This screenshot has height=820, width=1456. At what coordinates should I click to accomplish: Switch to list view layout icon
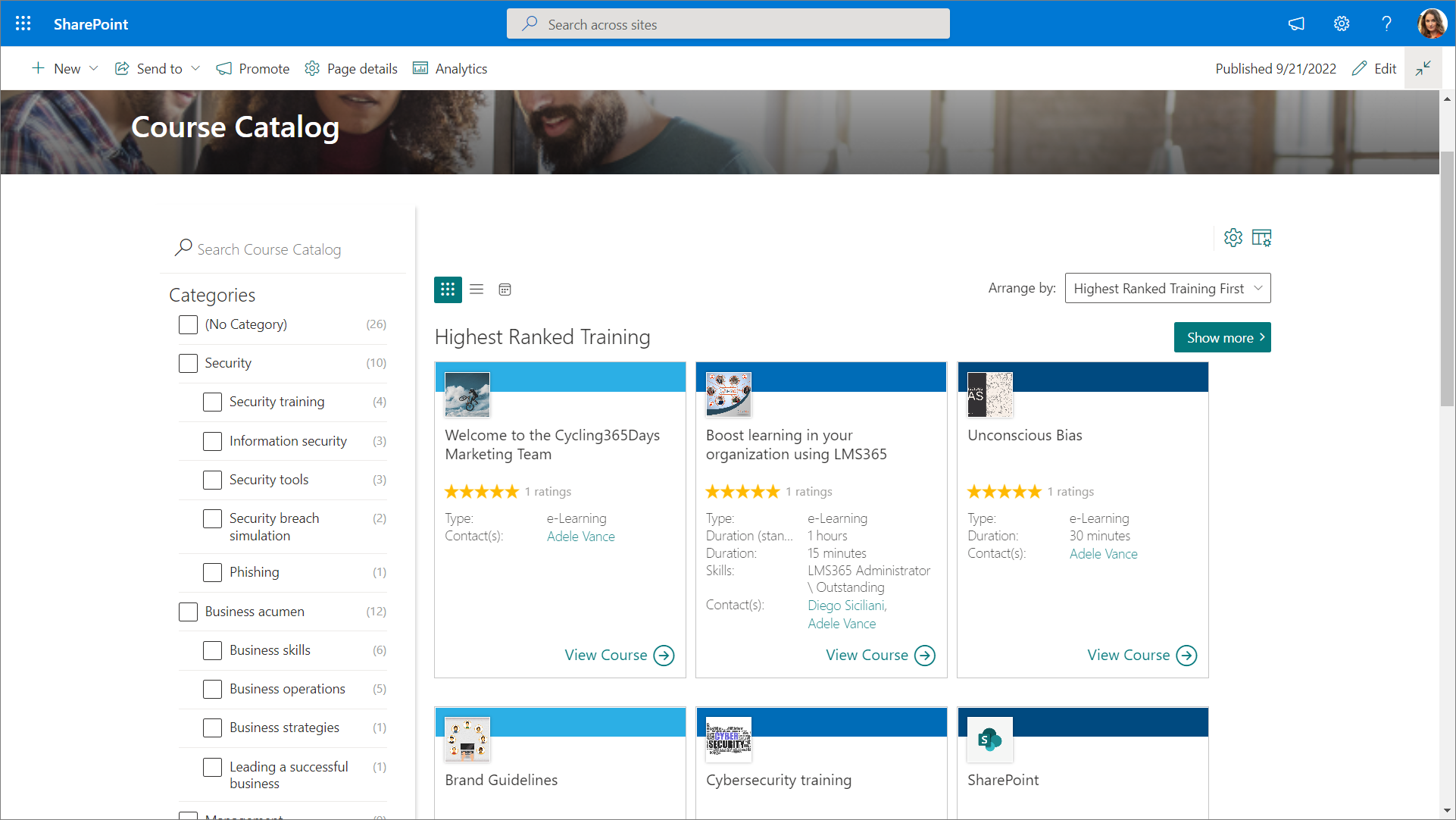pyautogui.click(x=476, y=290)
